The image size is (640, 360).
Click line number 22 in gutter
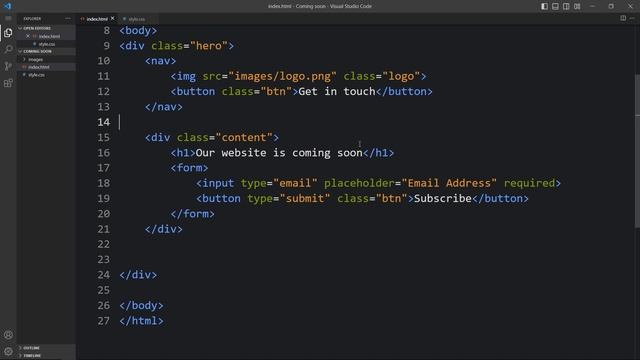(x=103, y=244)
